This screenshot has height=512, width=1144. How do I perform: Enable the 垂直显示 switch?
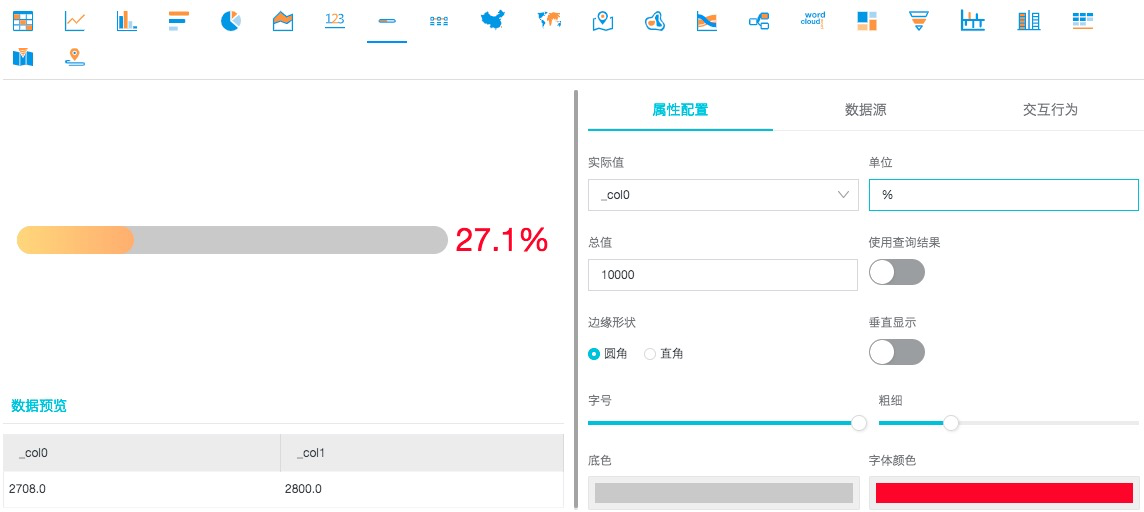point(897,352)
